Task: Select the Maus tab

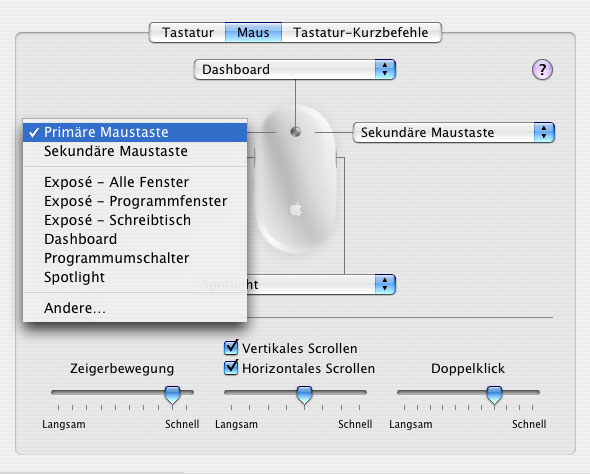Action: click(253, 32)
